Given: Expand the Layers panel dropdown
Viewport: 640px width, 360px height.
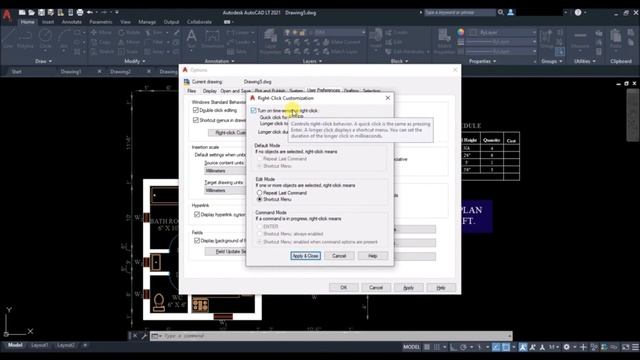Looking at the screenshot, I should pos(312,61).
